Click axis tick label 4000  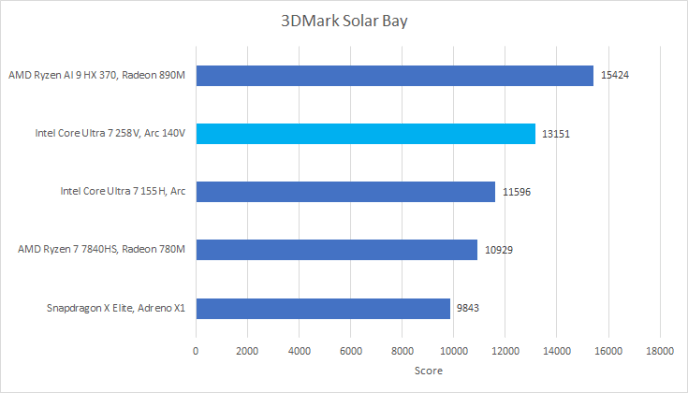click(x=299, y=351)
